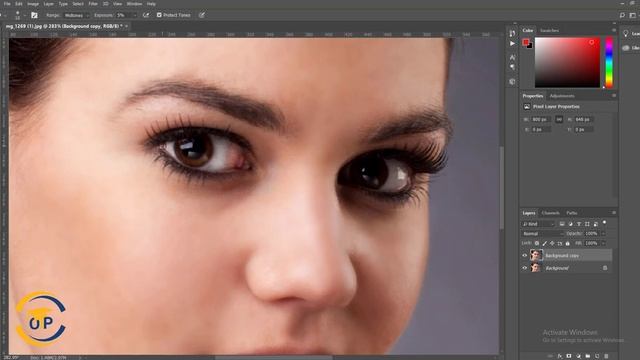
Task: Open the Filter menu
Action: [x=93, y=4]
